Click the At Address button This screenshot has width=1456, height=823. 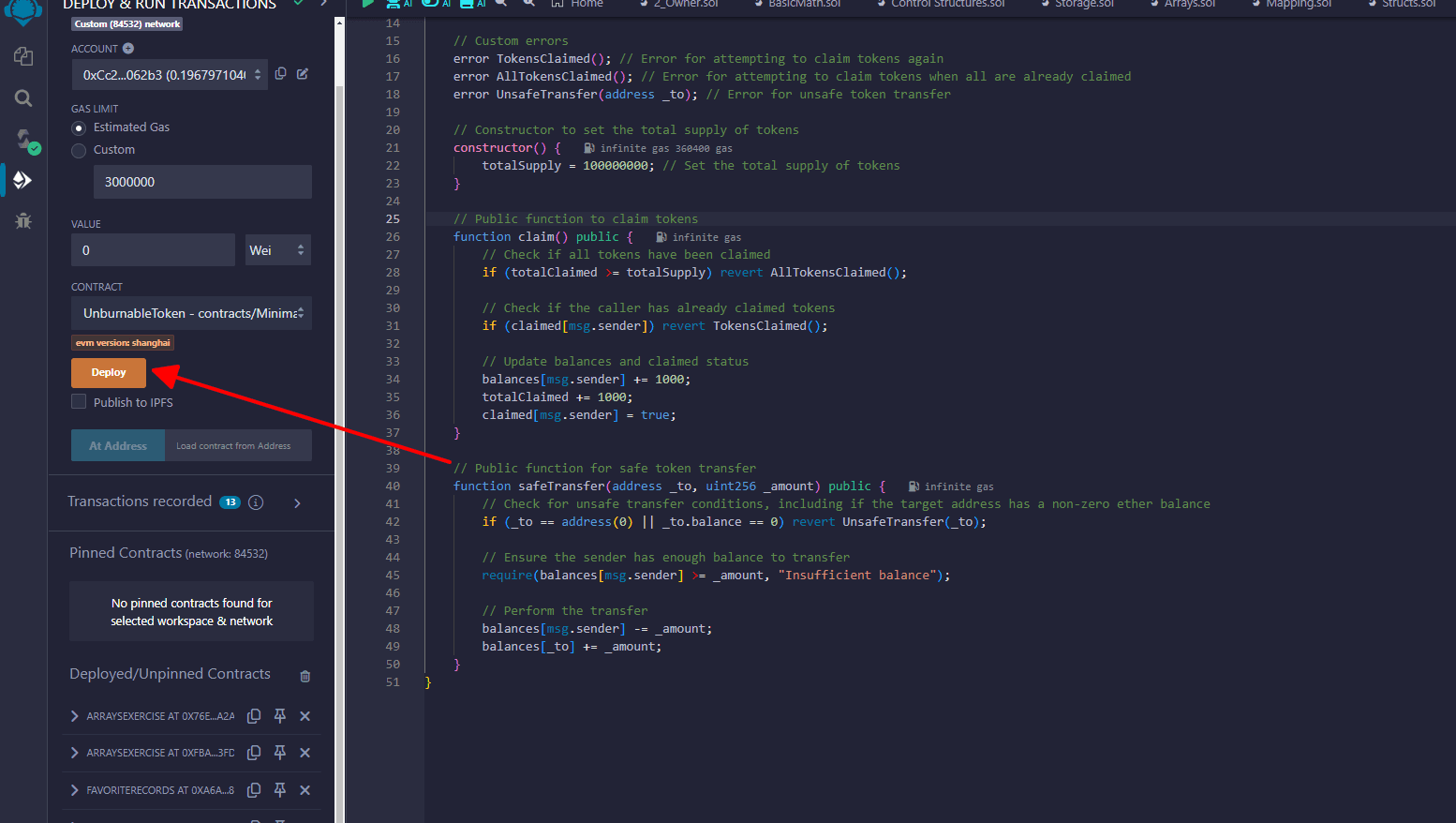118,445
